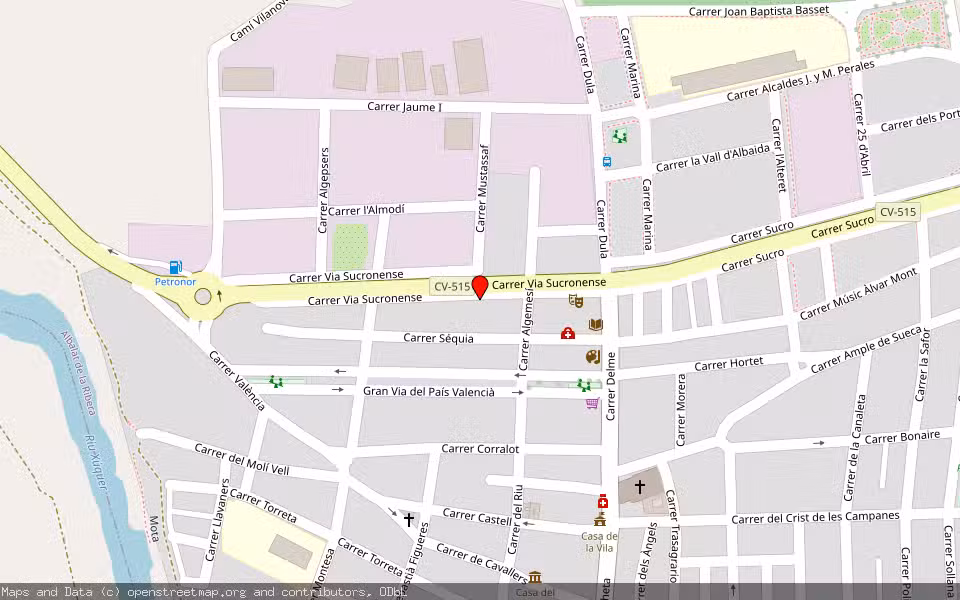Click the Carrer dels Àngels label
The image size is (960, 600).
coord(647,560)
